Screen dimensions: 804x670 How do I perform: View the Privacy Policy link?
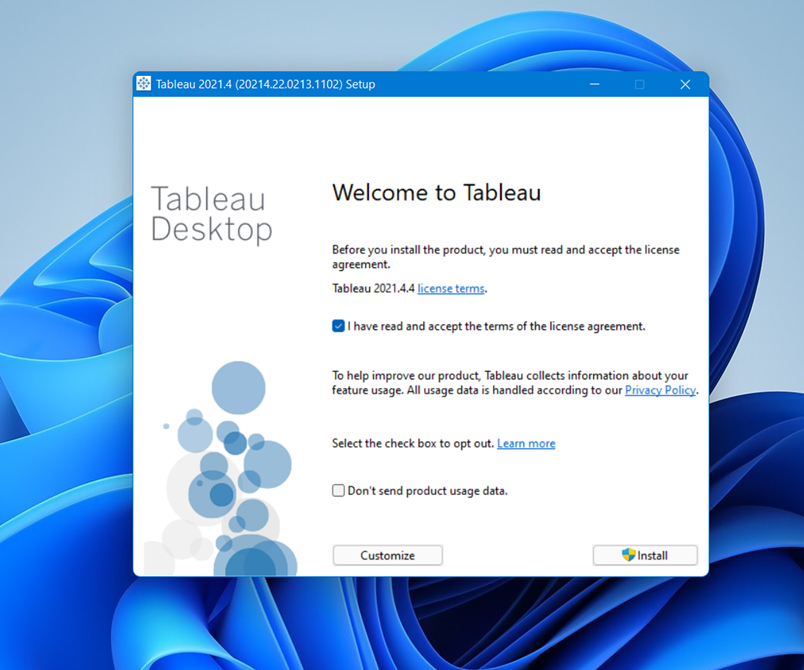tap(660, 390)
